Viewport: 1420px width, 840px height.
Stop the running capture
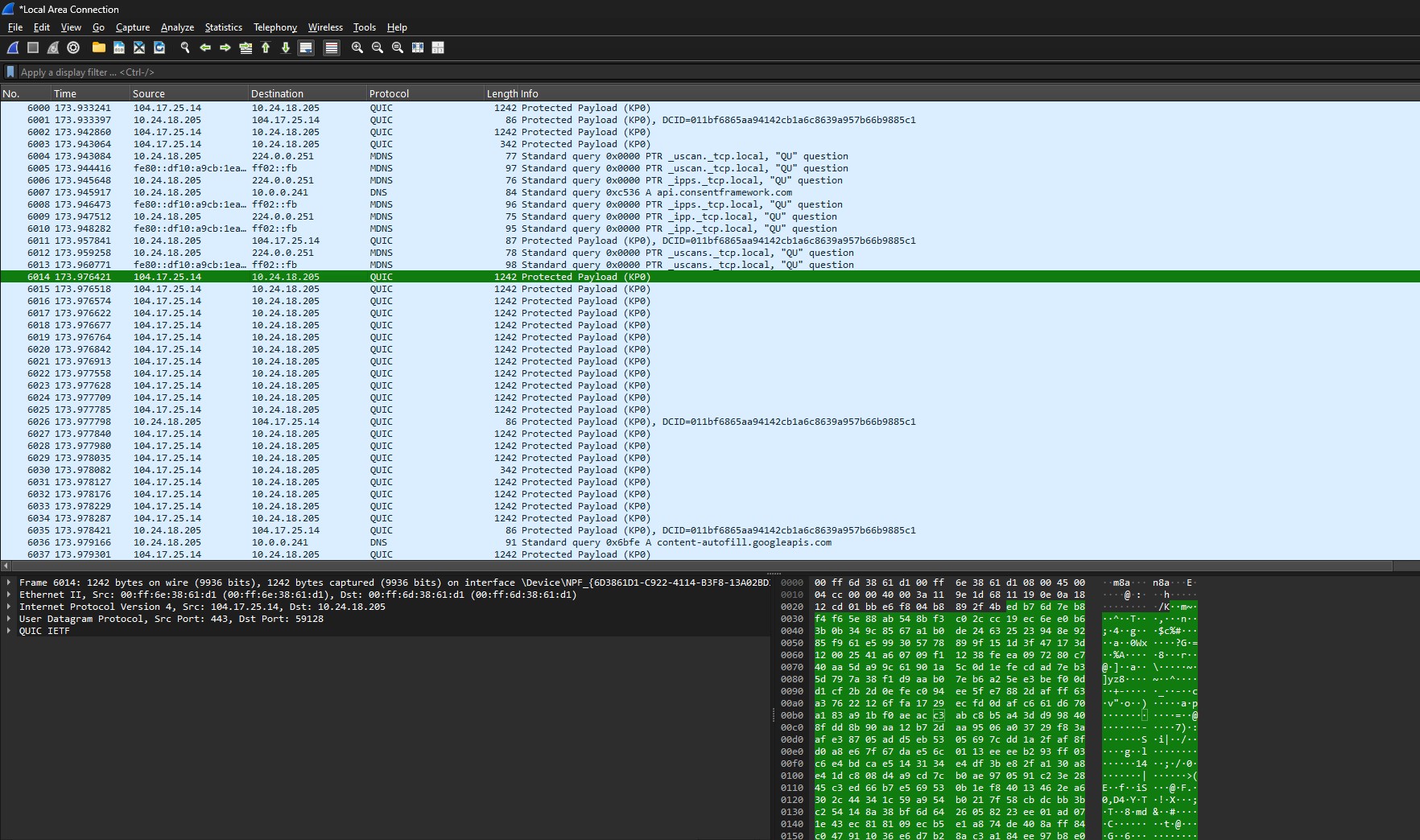point(32,47)
